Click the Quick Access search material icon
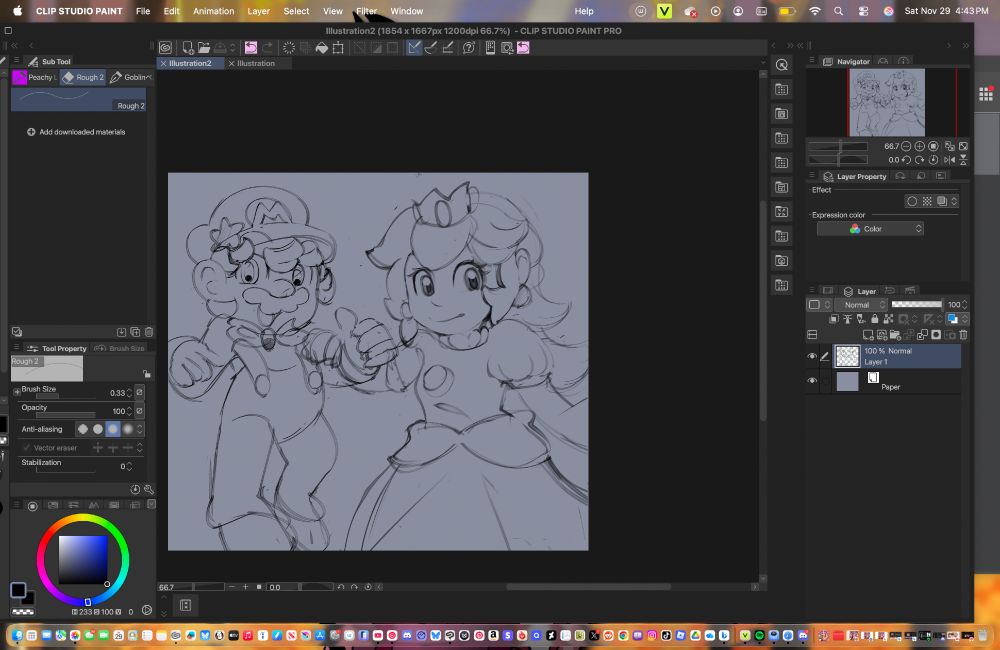The image size is (1000, 650). [782, 65]
